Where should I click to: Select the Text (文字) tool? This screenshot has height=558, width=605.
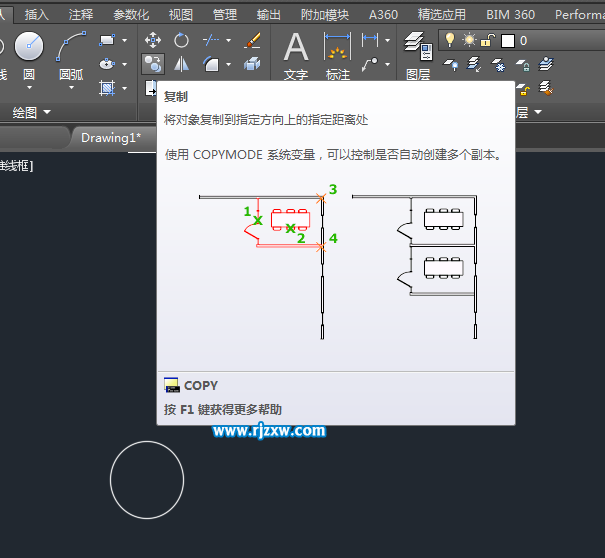click(x=296, y=54)
